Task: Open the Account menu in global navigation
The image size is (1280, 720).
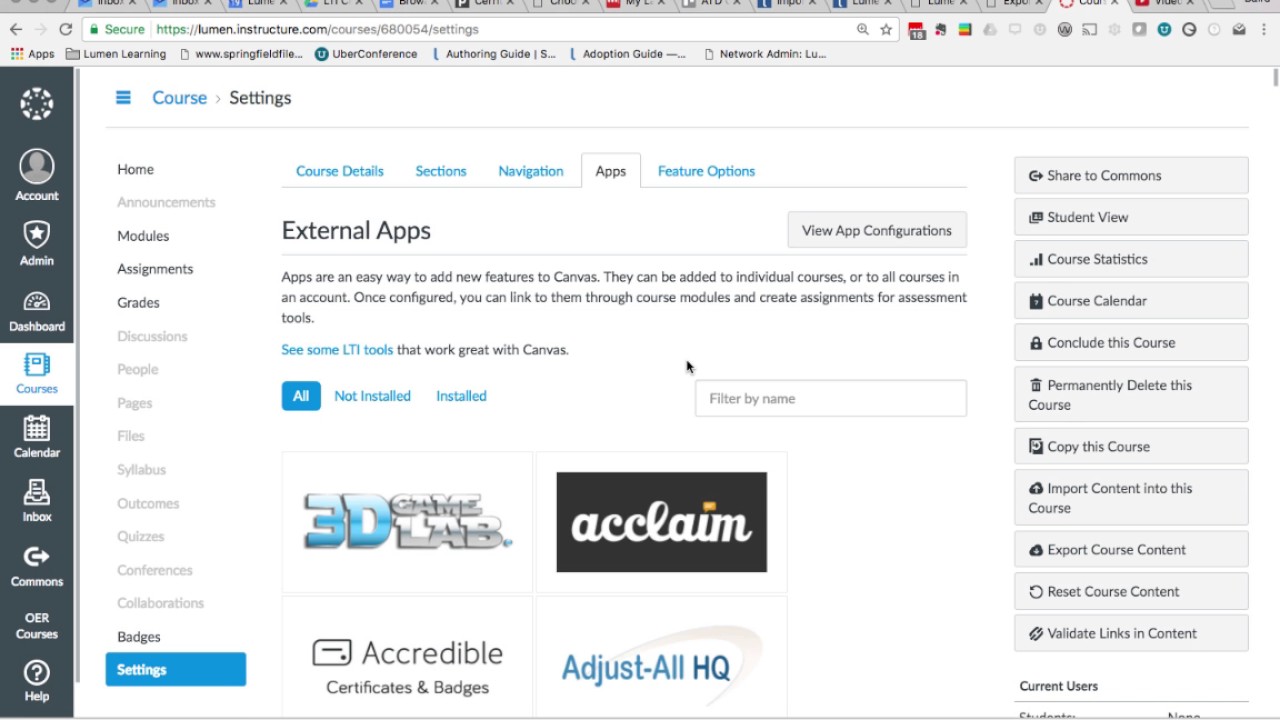Action: [x=37, y=175]
